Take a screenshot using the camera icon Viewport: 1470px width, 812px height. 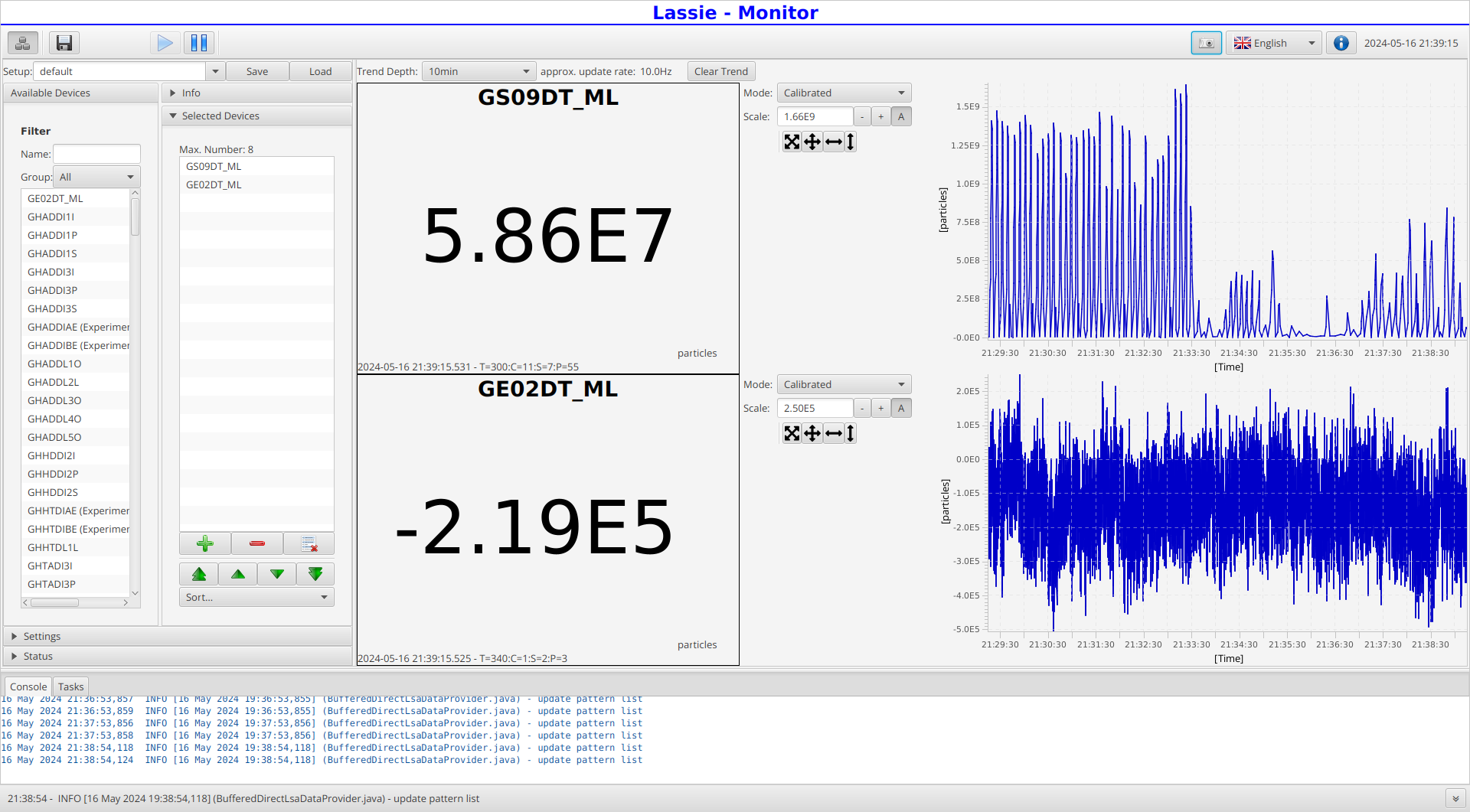[1207, 43]
